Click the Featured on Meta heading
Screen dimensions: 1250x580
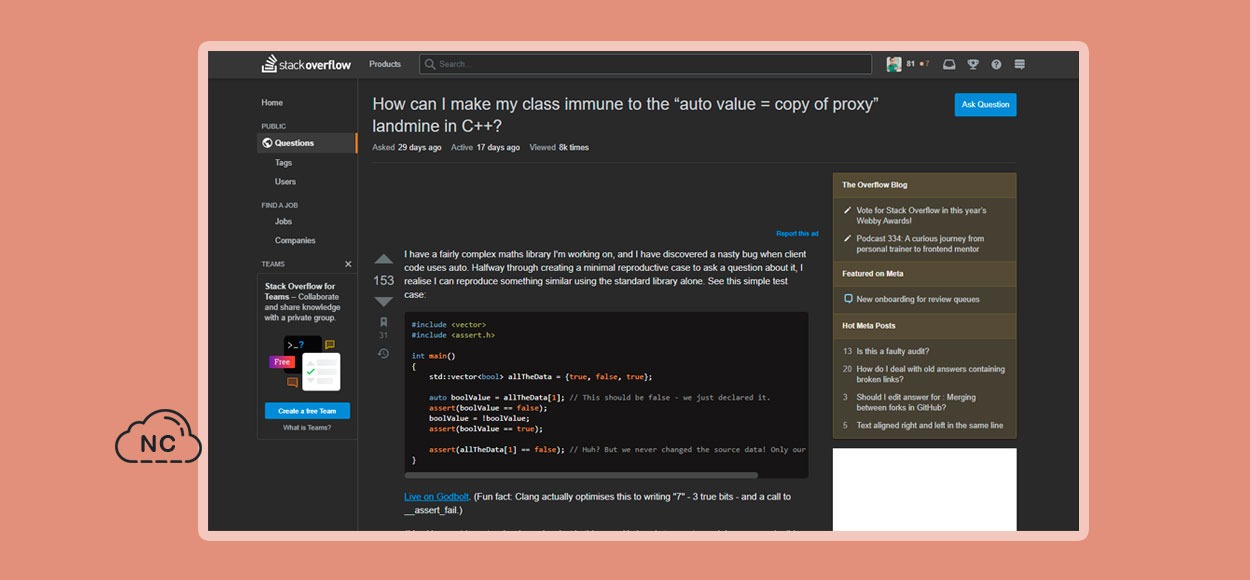click(873, 273)
